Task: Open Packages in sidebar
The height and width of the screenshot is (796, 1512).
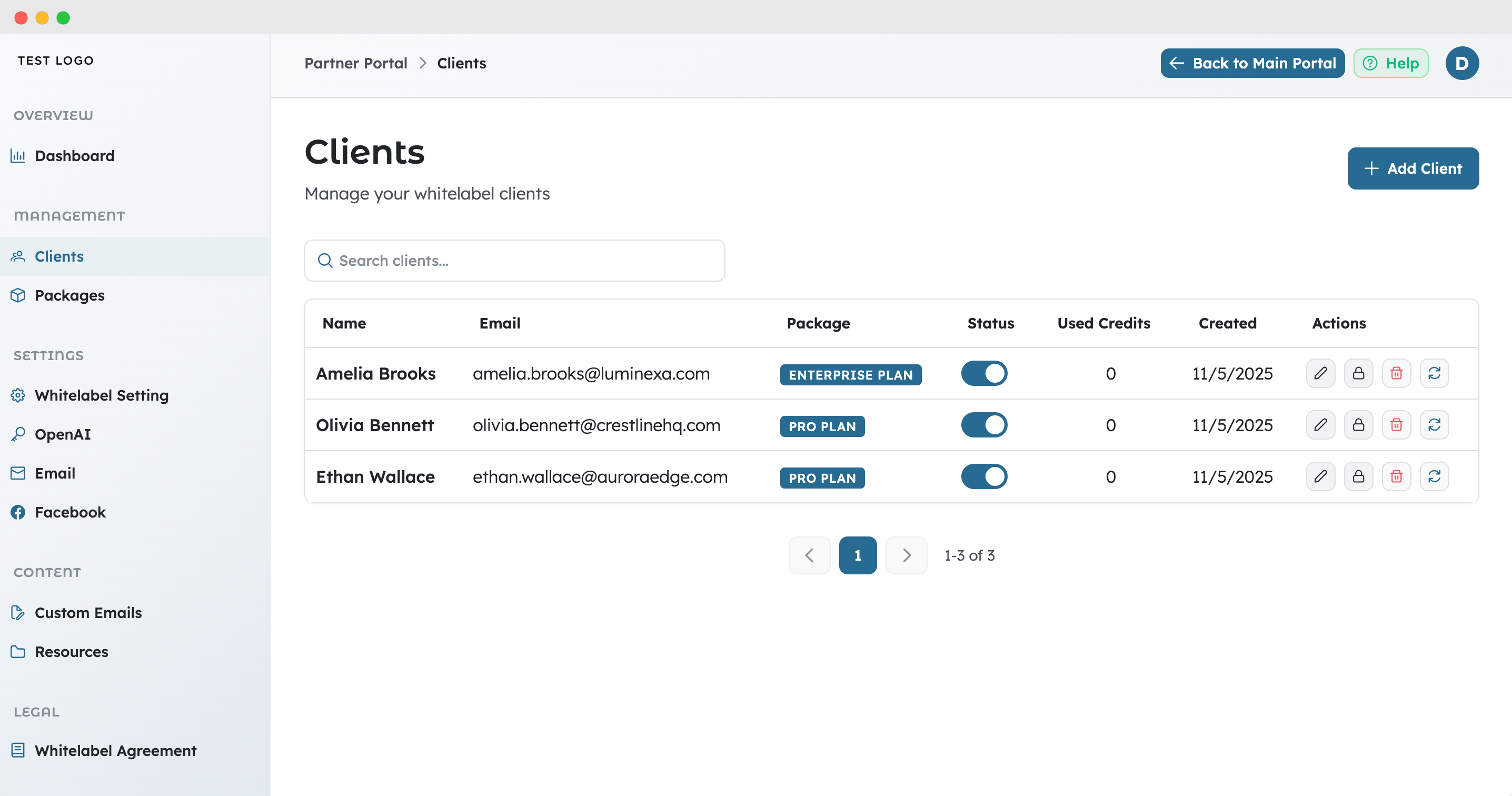Action: point(69,295)
